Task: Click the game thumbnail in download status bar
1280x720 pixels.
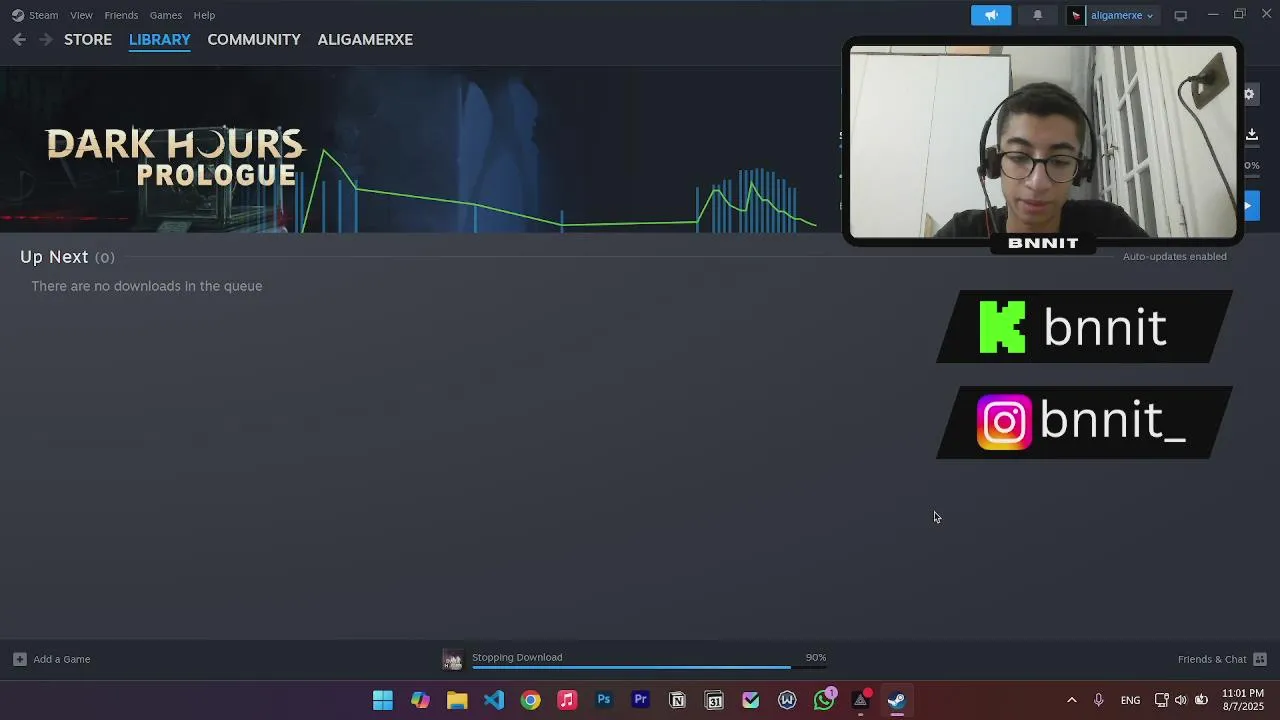Action: [x=452, y=660]
